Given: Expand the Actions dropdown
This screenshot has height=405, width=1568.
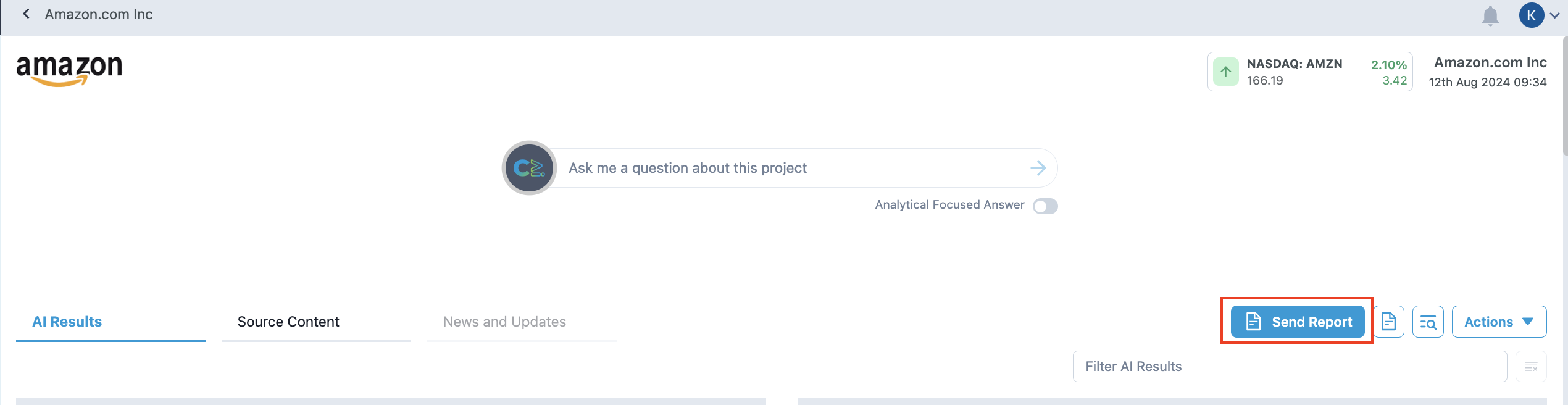Looking at the screenshot, I should pyautogui.click(x=1499, y=322).
